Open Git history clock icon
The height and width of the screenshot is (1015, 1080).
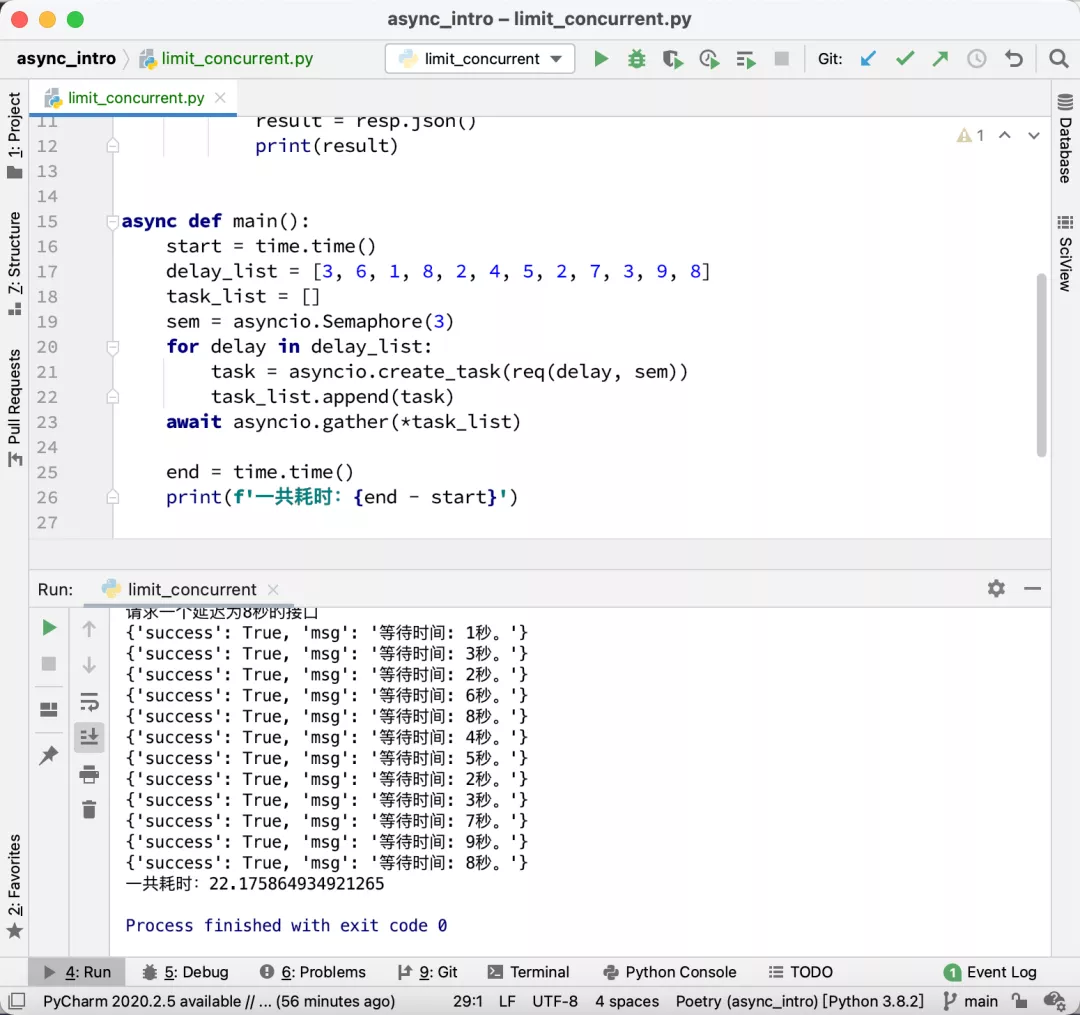tap(977, 59)
